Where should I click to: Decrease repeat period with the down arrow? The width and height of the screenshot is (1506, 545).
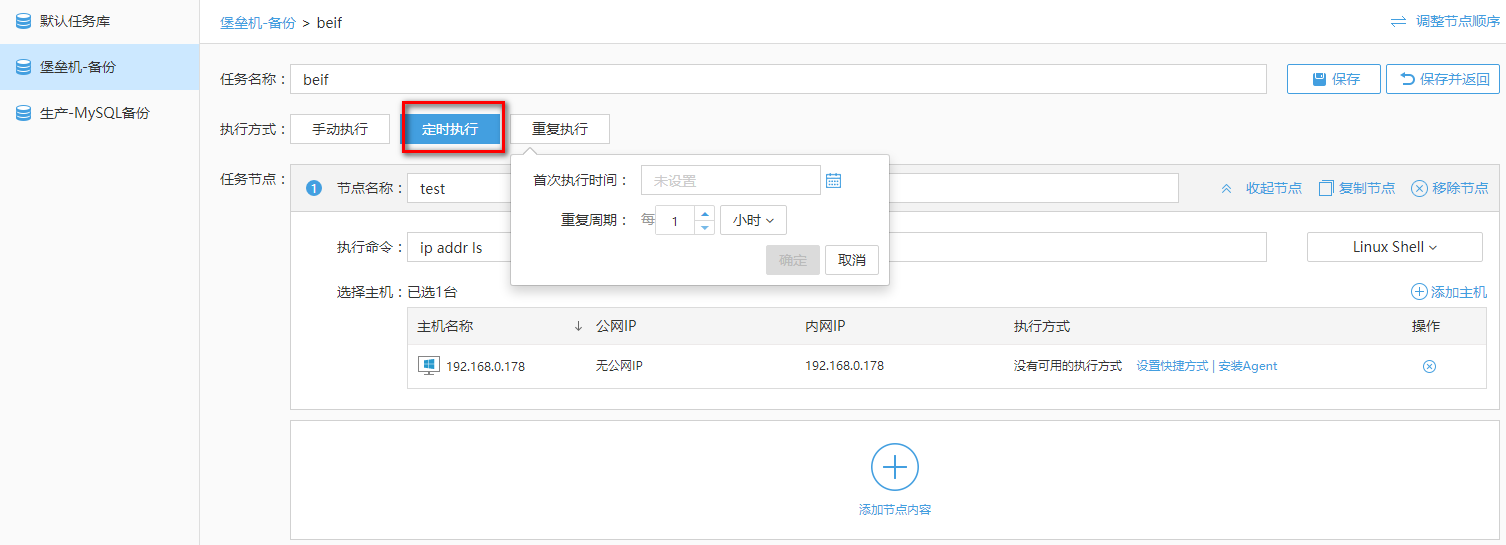coord(704,227)
